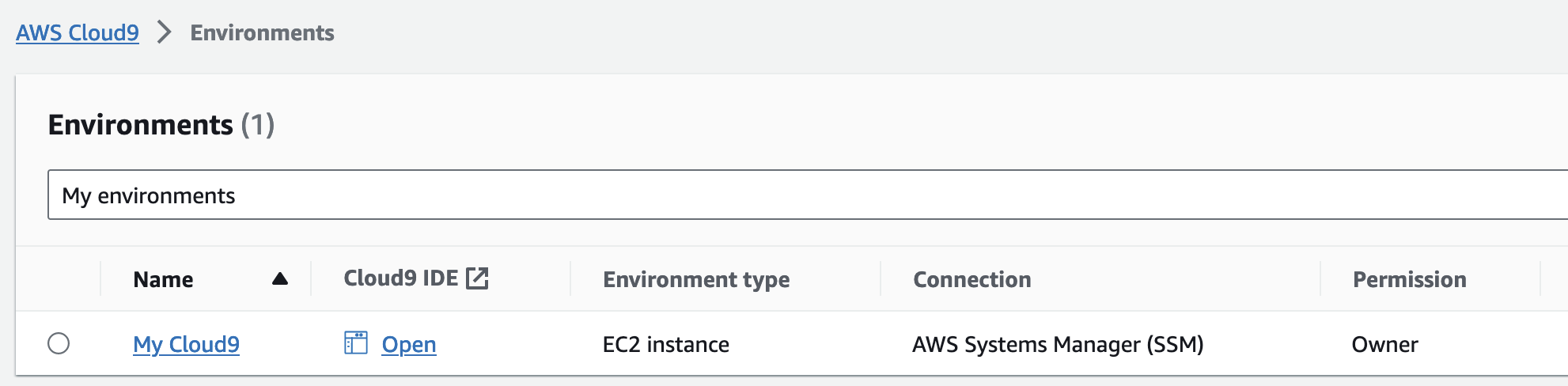Open the My Cloud9 environment link

(x=186, y=344)
